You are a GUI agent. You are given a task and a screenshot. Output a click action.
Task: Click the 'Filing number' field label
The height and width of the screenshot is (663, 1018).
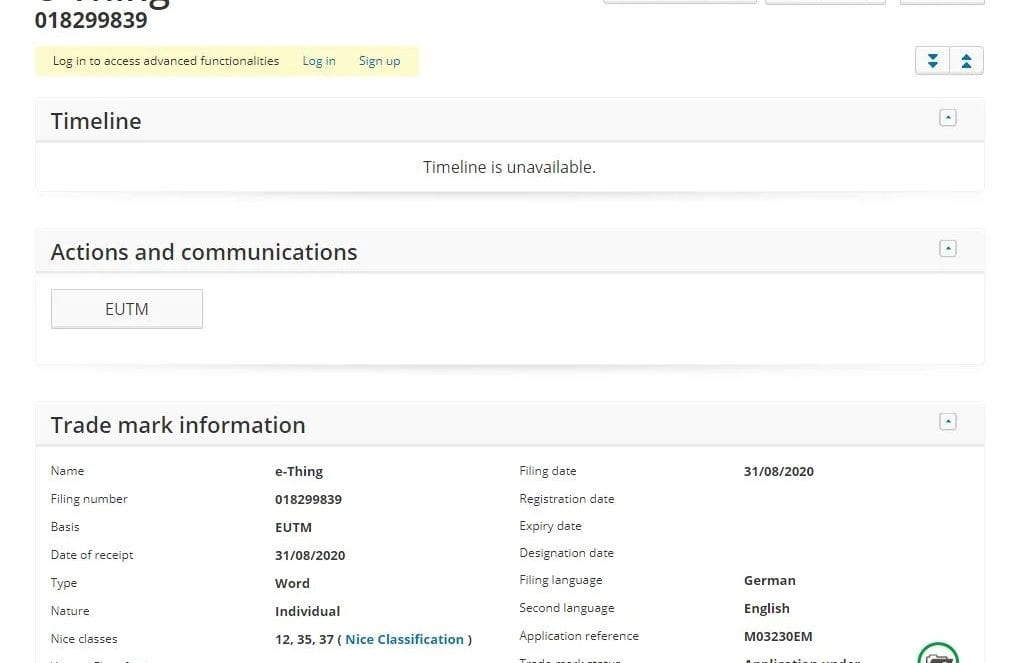tap(89, 499)
